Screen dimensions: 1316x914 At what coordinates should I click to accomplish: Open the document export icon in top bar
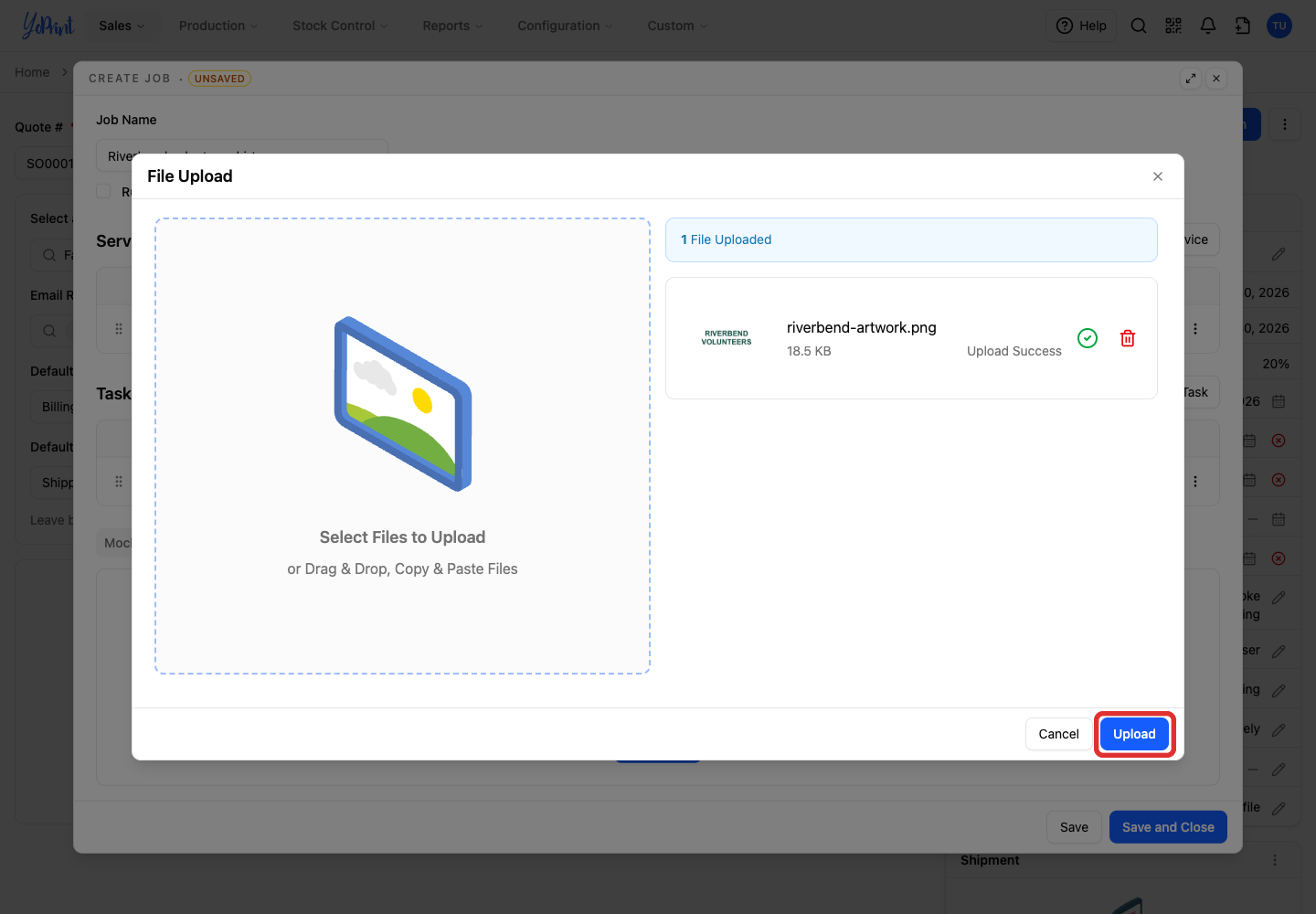[1243, 26]
